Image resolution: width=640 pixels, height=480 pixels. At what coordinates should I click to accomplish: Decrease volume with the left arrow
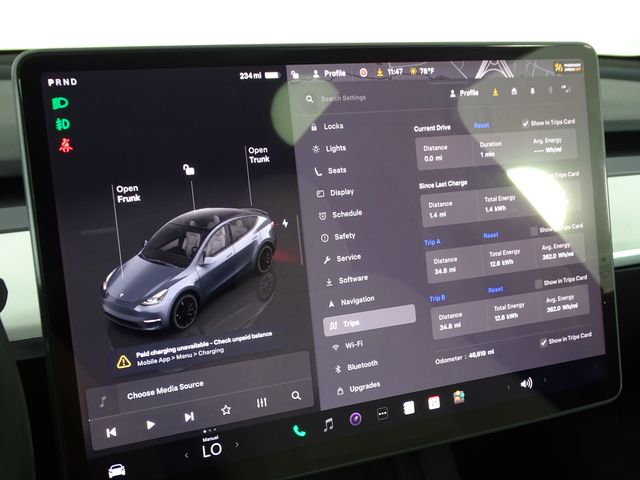coord(509,387)
